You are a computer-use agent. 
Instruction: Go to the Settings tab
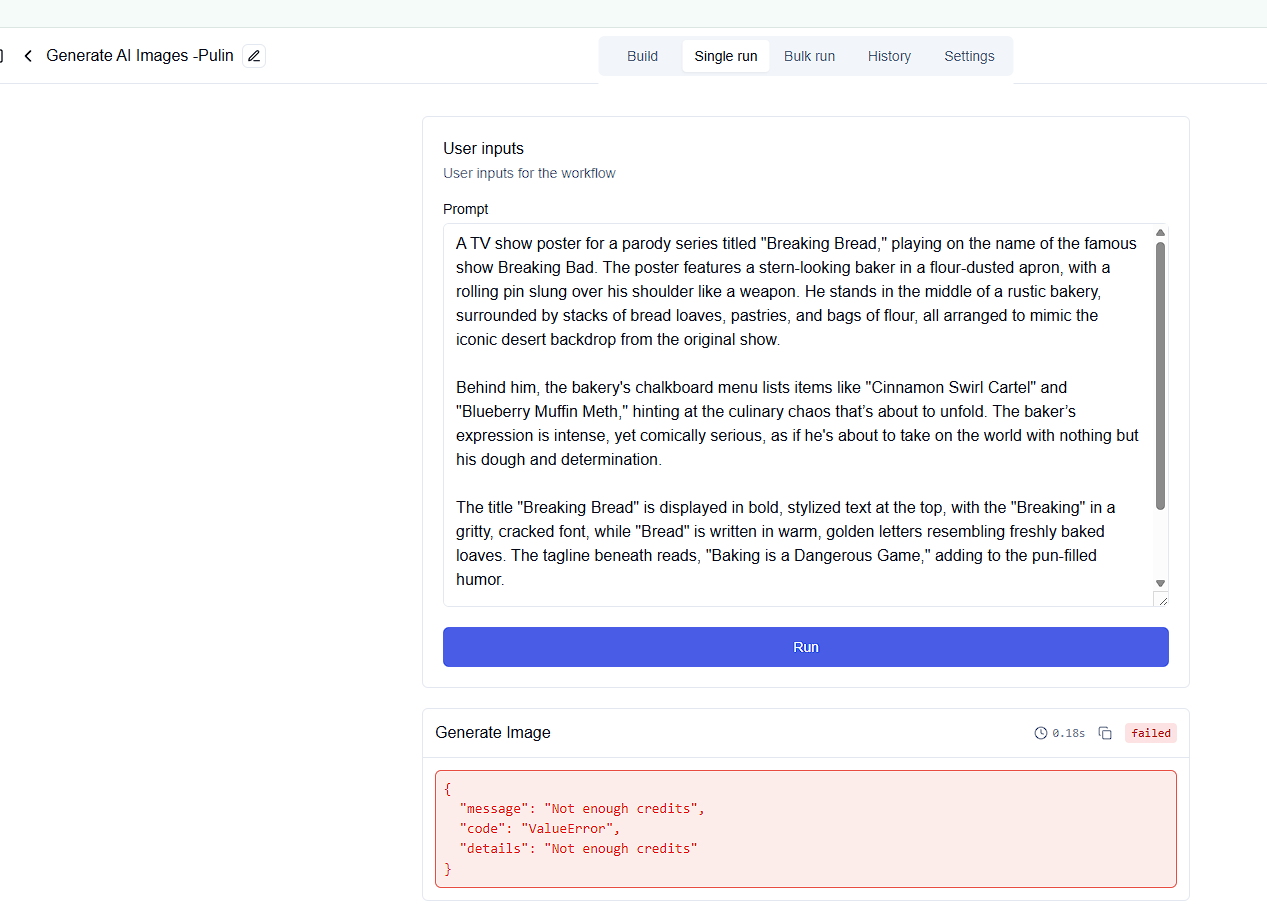[x=969, y=56]
